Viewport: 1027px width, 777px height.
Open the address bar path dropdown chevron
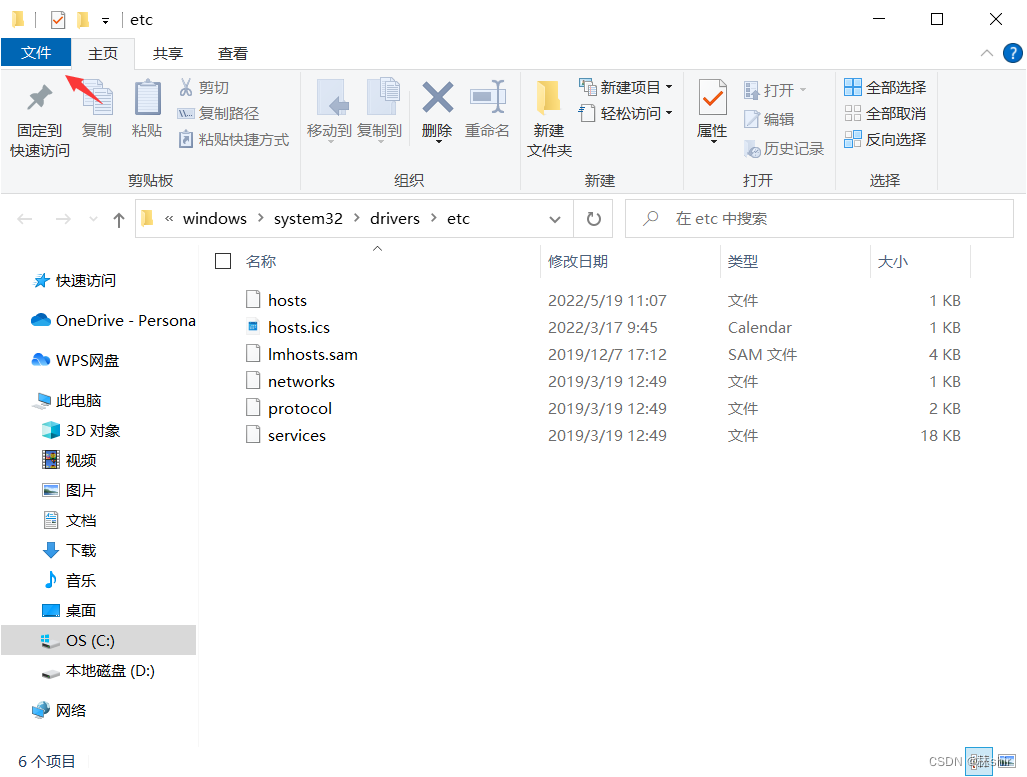(555, 218)
